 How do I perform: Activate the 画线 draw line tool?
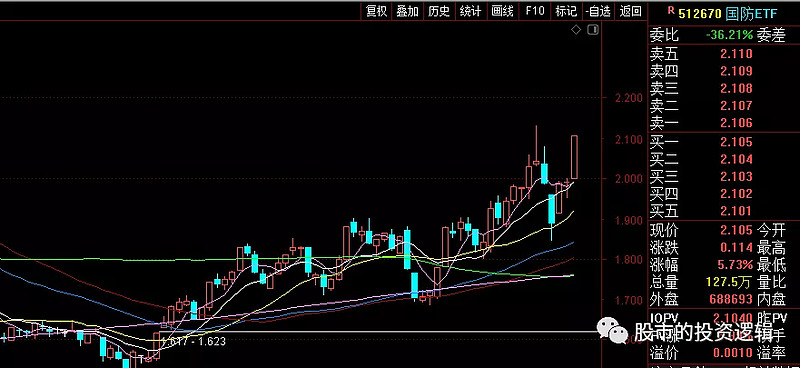tap(502, 11)
